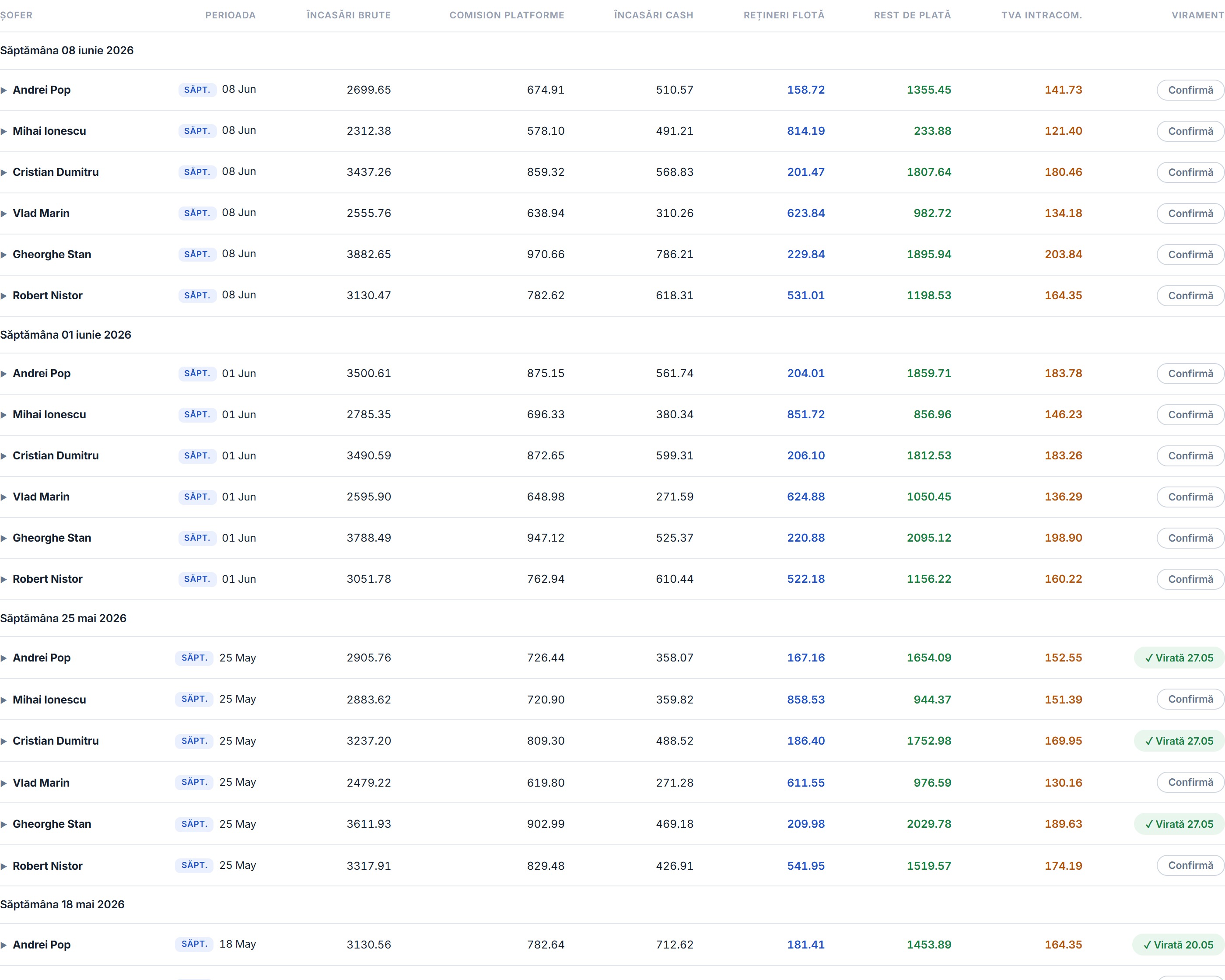Click the Săptămâna 01 iunie 2026 group header
The image size is (1225, 980).
66,335
